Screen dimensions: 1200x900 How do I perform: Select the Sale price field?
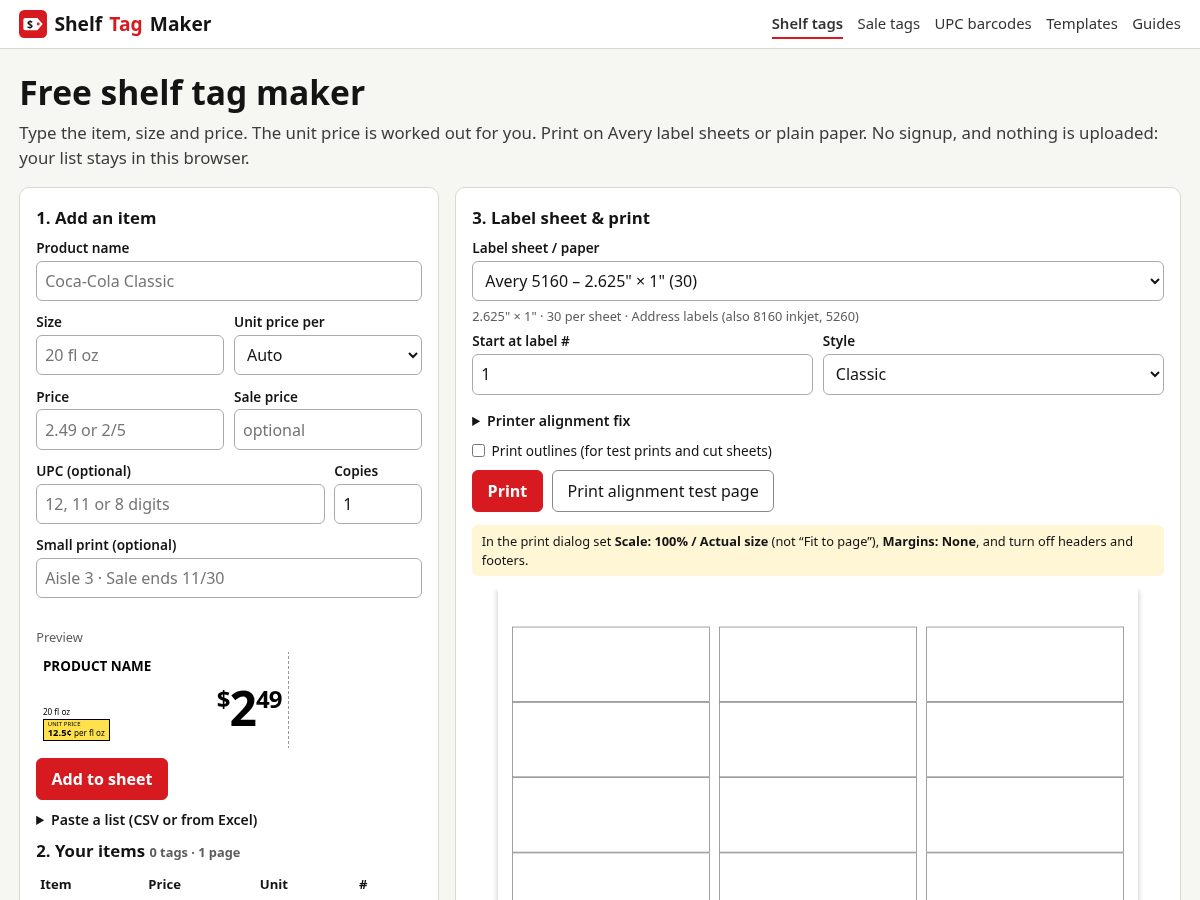[328, 430]
